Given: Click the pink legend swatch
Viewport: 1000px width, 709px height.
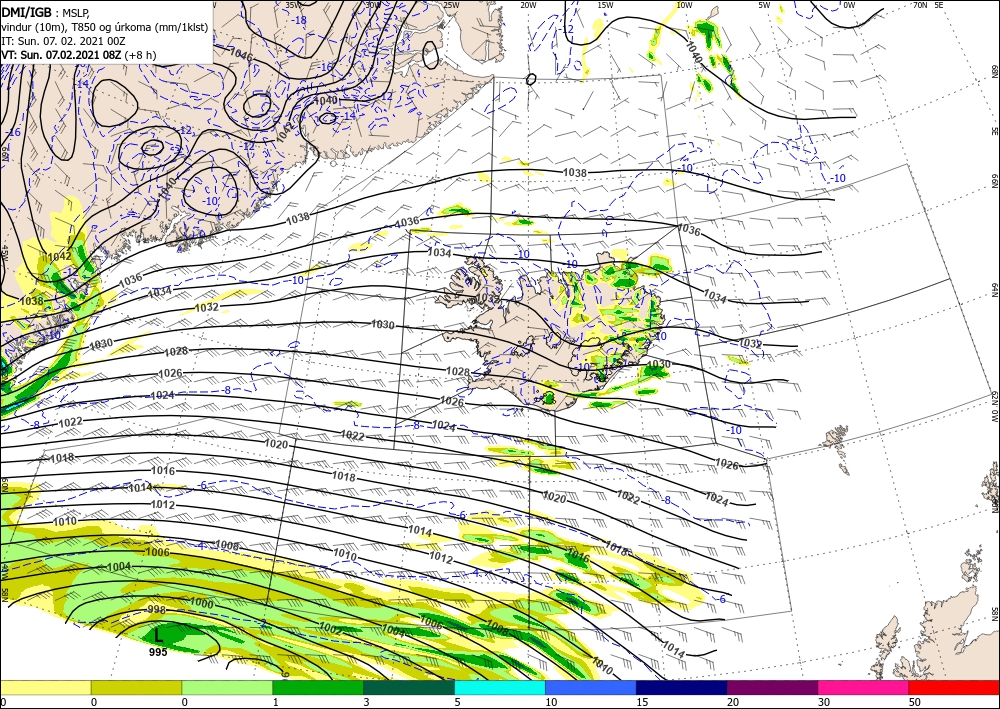Looking at the screenshot, I should 864,687.
